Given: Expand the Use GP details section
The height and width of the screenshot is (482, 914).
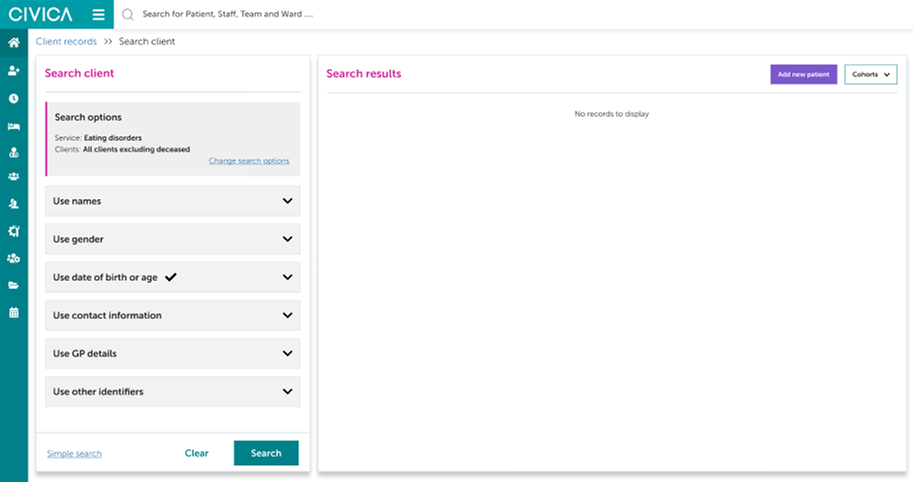Looking at the screenshot, I should (173, 353).
